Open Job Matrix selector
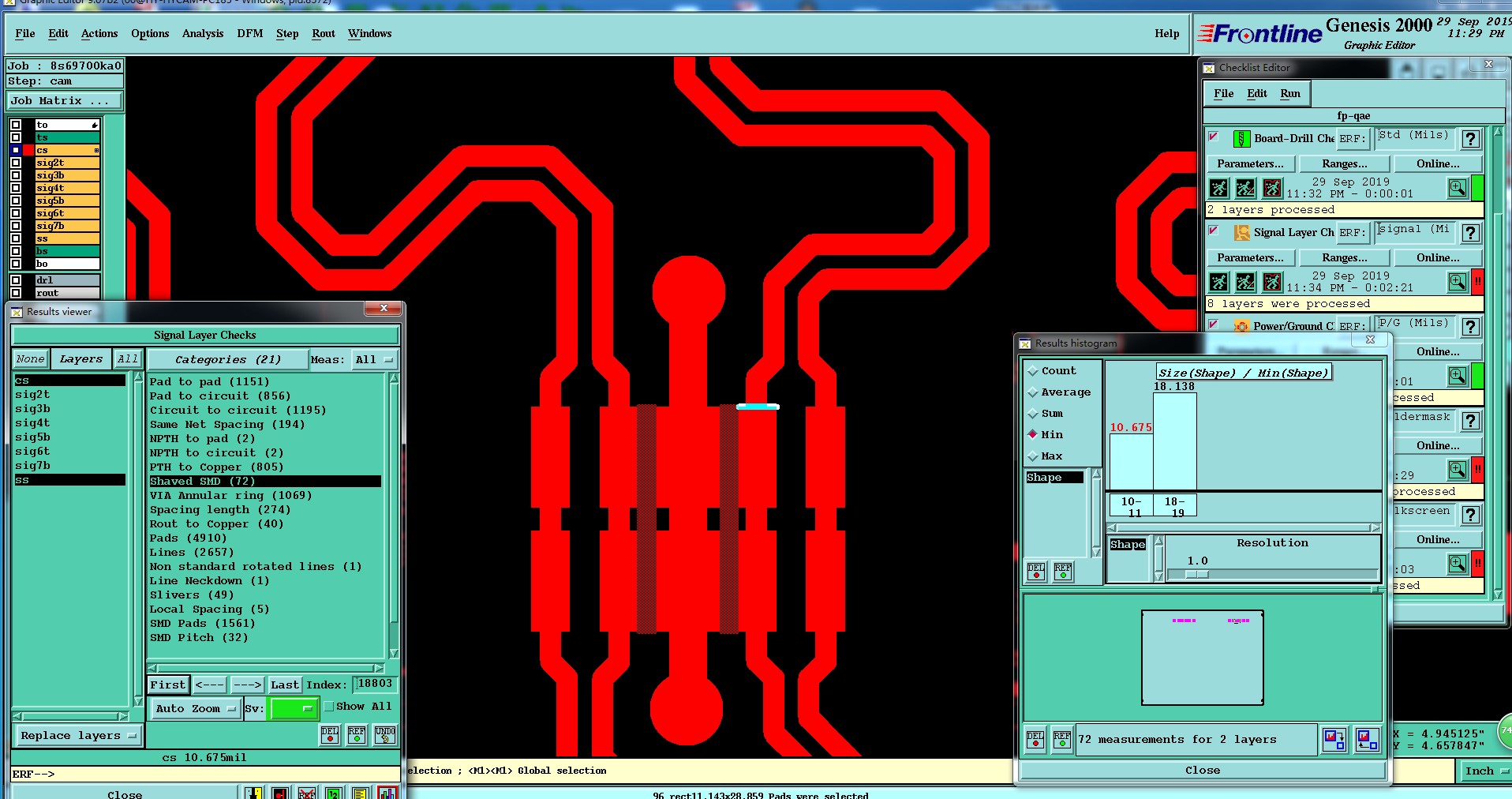 tap(65, 101)
